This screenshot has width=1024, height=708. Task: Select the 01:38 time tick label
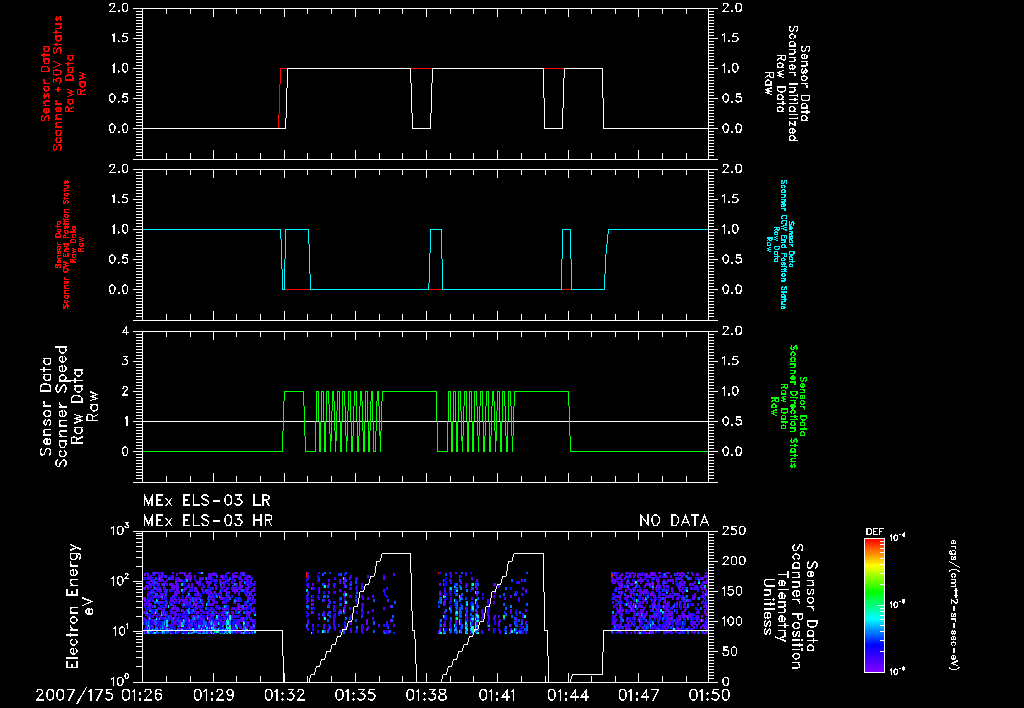tap(426, 695)
